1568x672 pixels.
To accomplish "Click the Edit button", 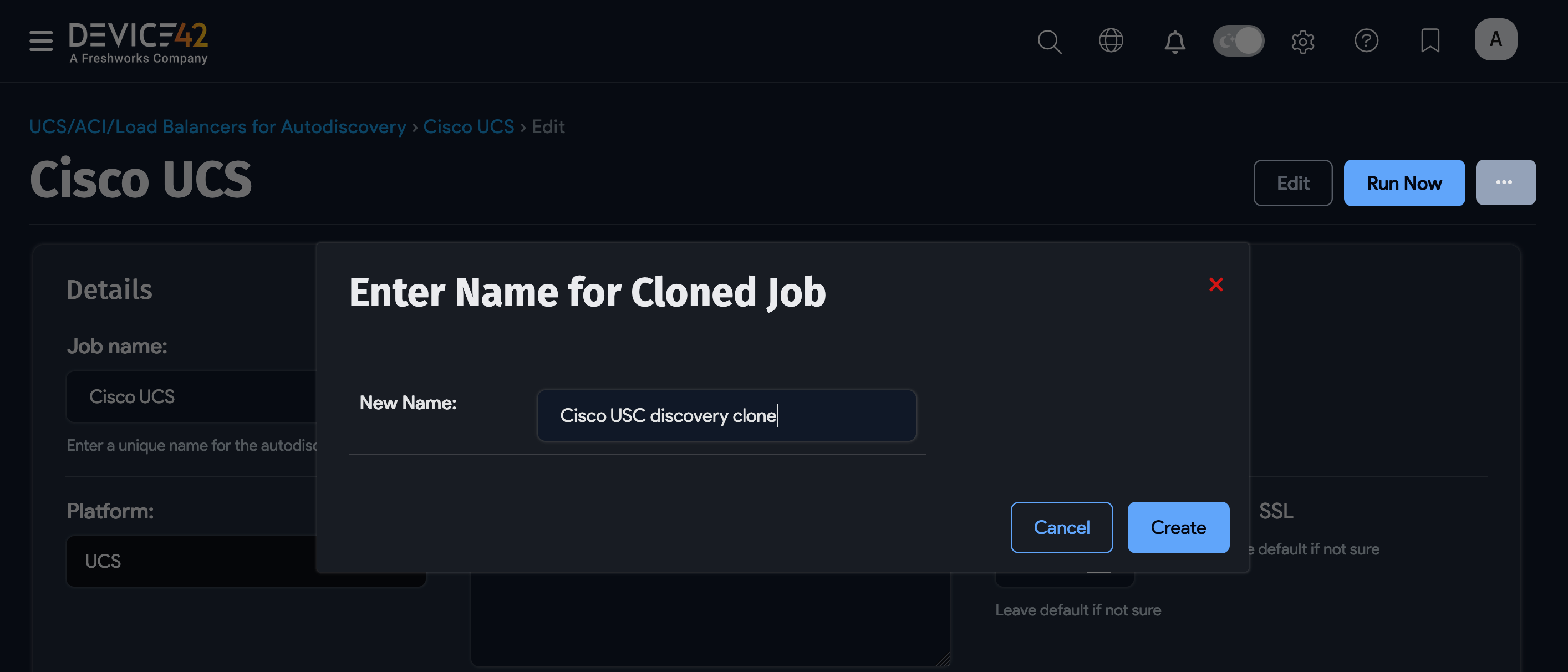I will (1293, 182).
